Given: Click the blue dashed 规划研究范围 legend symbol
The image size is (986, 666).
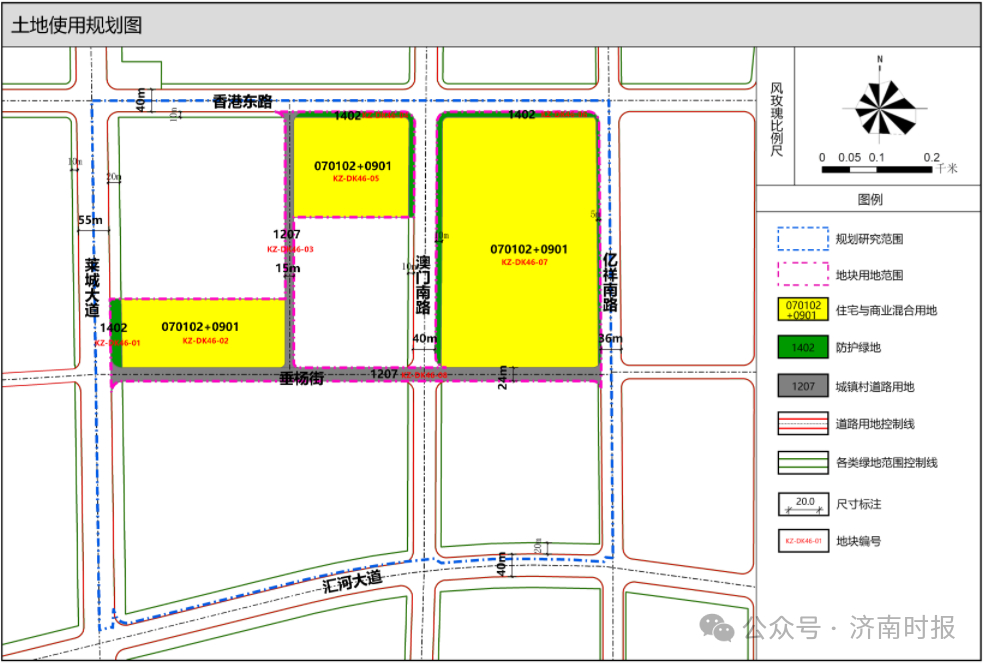Looking at the screenshot, I should click(803, 238).
